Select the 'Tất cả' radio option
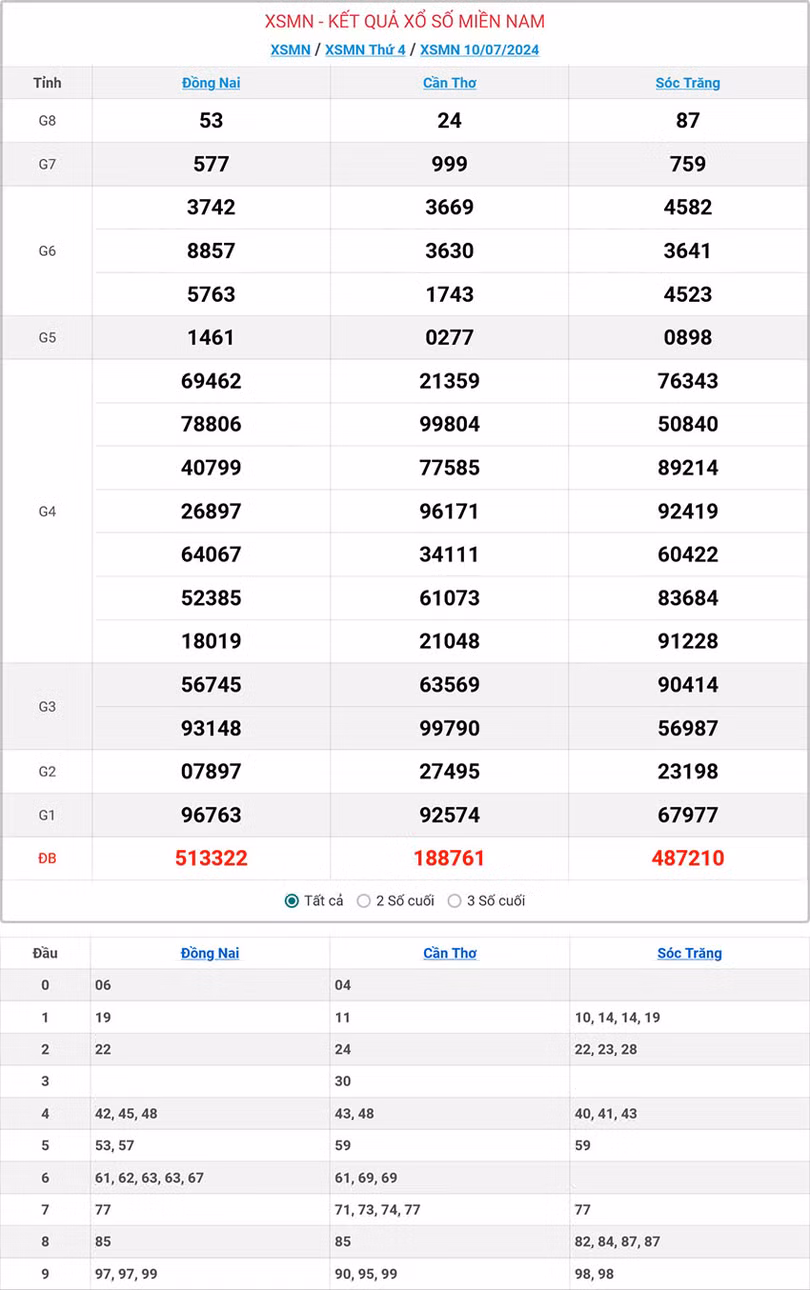 292,901
